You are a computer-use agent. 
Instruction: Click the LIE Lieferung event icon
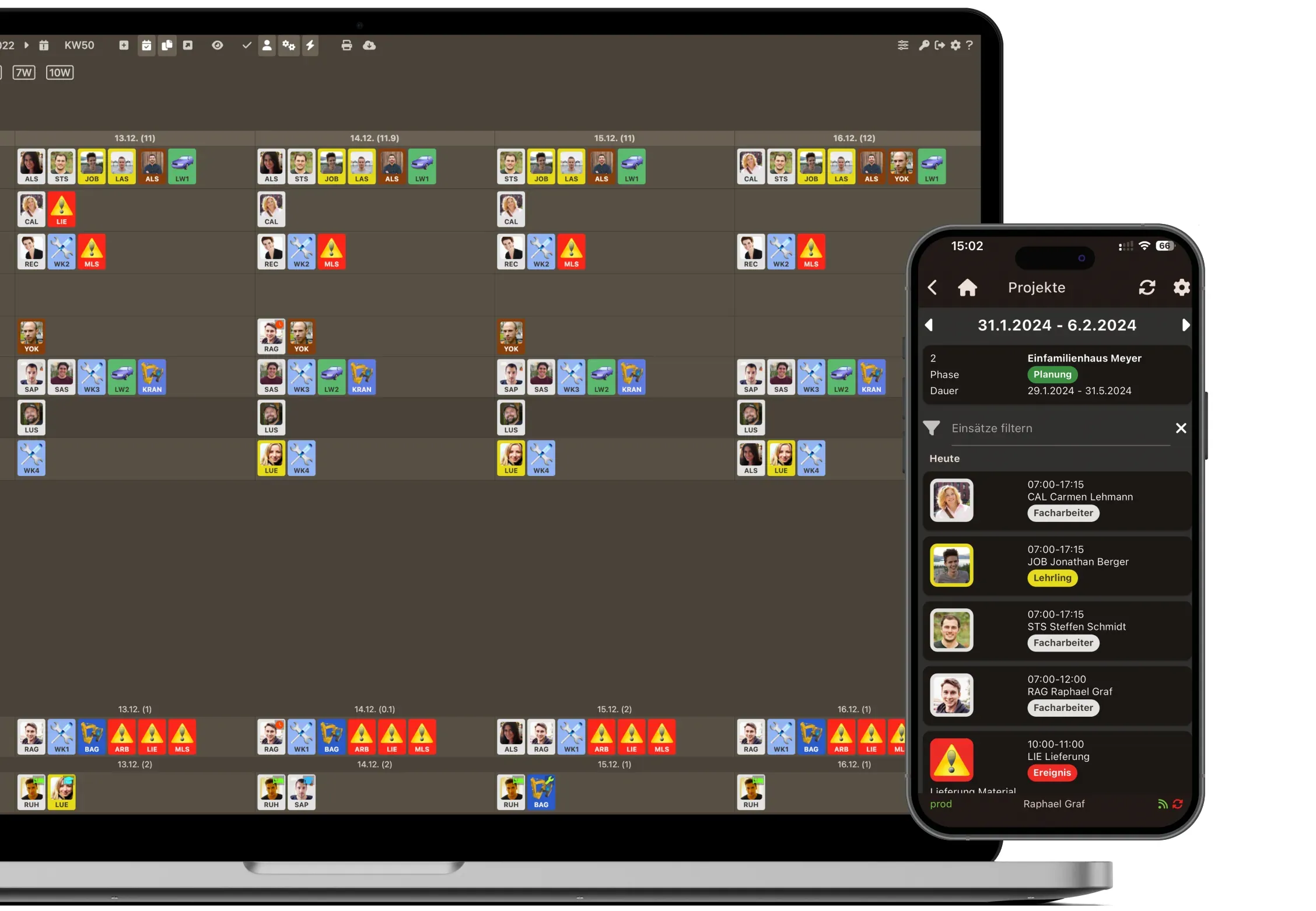(951, 762)
